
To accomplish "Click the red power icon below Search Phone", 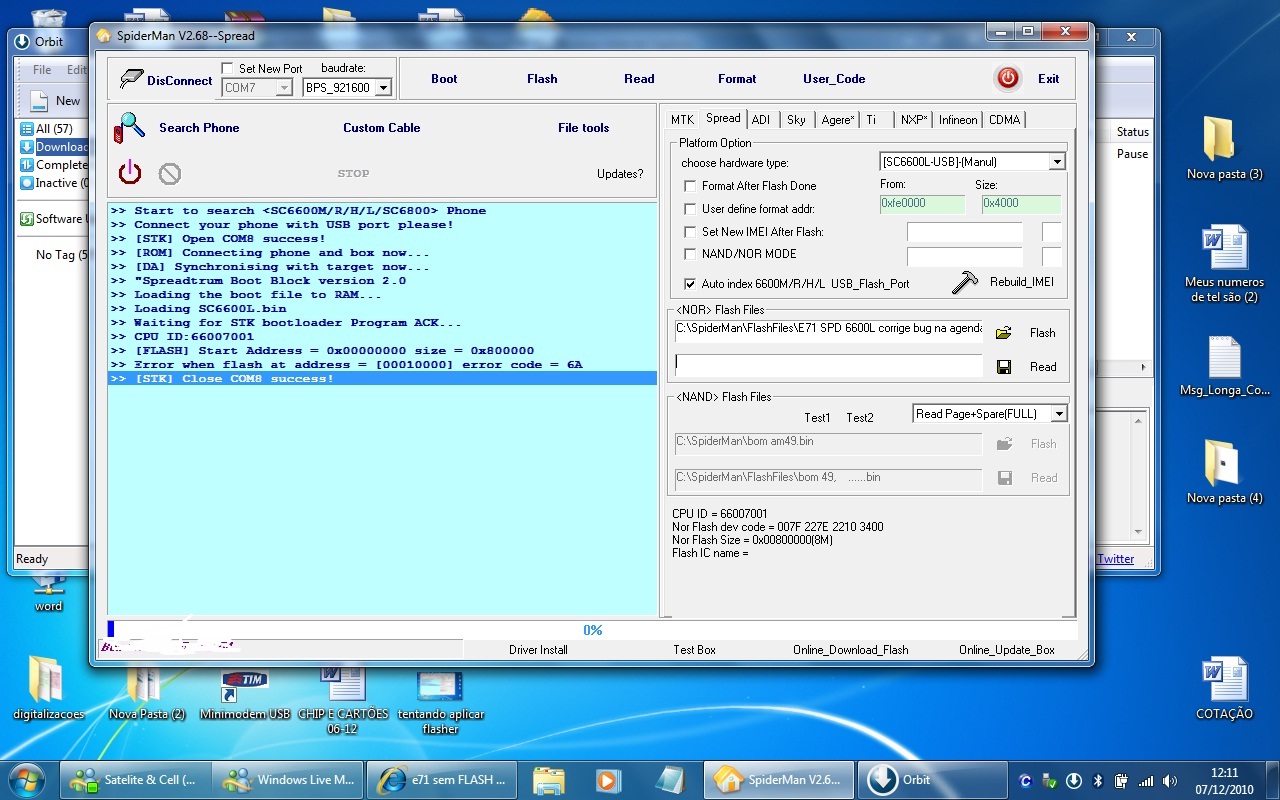I will coord(130,173).
